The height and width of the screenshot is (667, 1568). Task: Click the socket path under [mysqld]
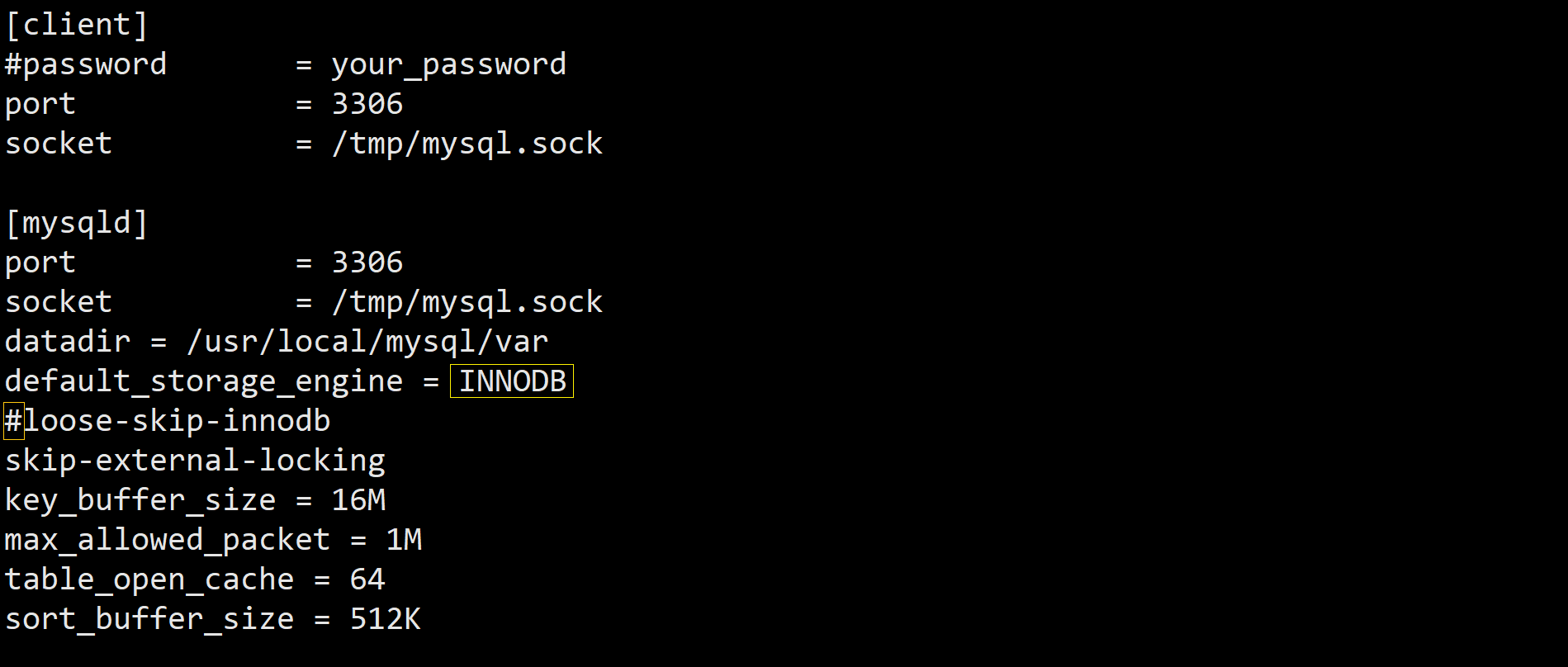tap(467, 302)
